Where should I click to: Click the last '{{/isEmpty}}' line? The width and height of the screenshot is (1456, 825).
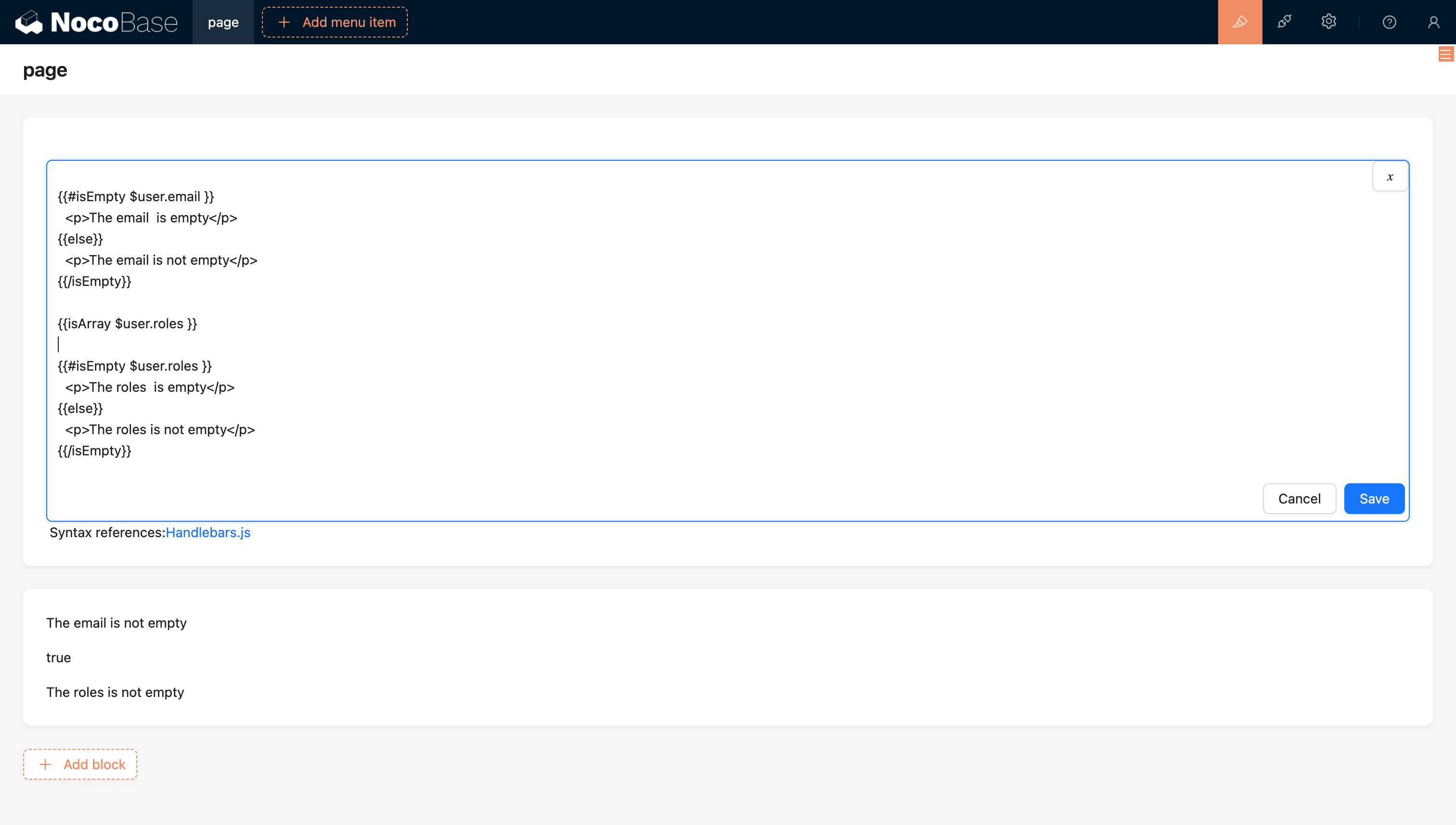pyautogui.click(x=95, y=451)
